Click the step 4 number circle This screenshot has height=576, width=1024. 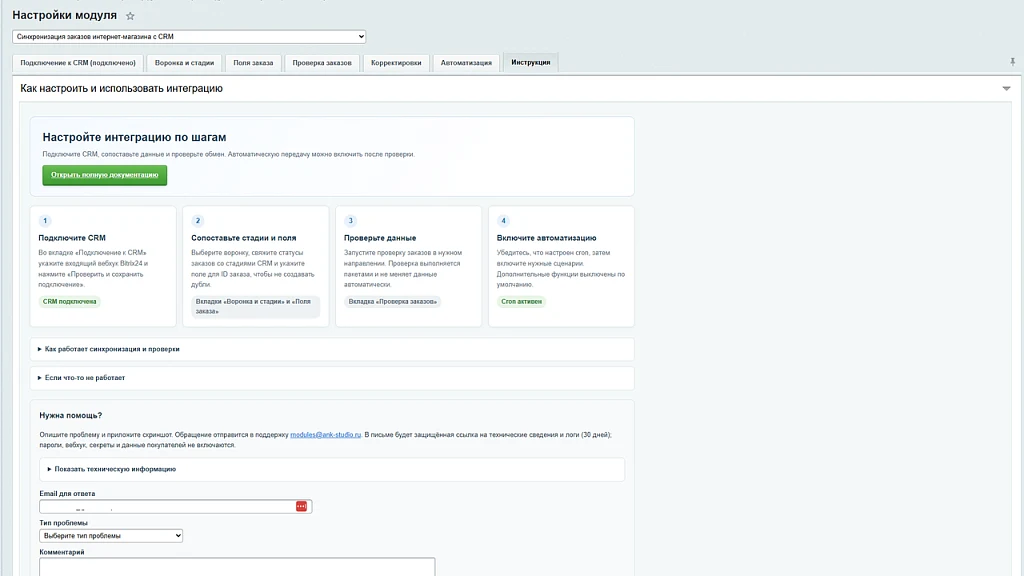504,221
